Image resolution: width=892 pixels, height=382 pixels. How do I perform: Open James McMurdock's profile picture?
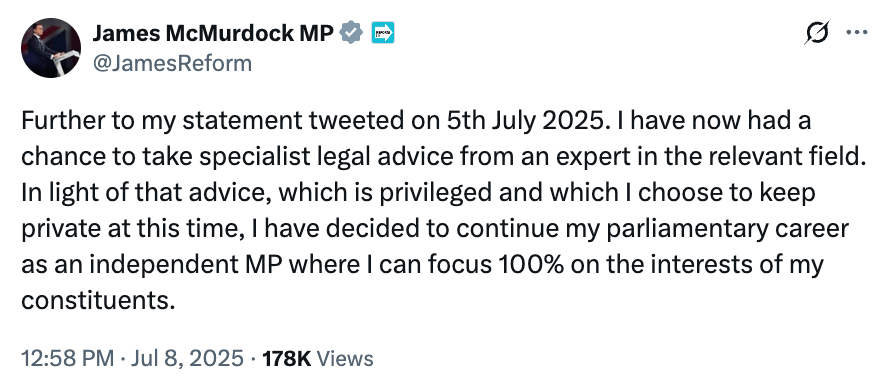51,48
